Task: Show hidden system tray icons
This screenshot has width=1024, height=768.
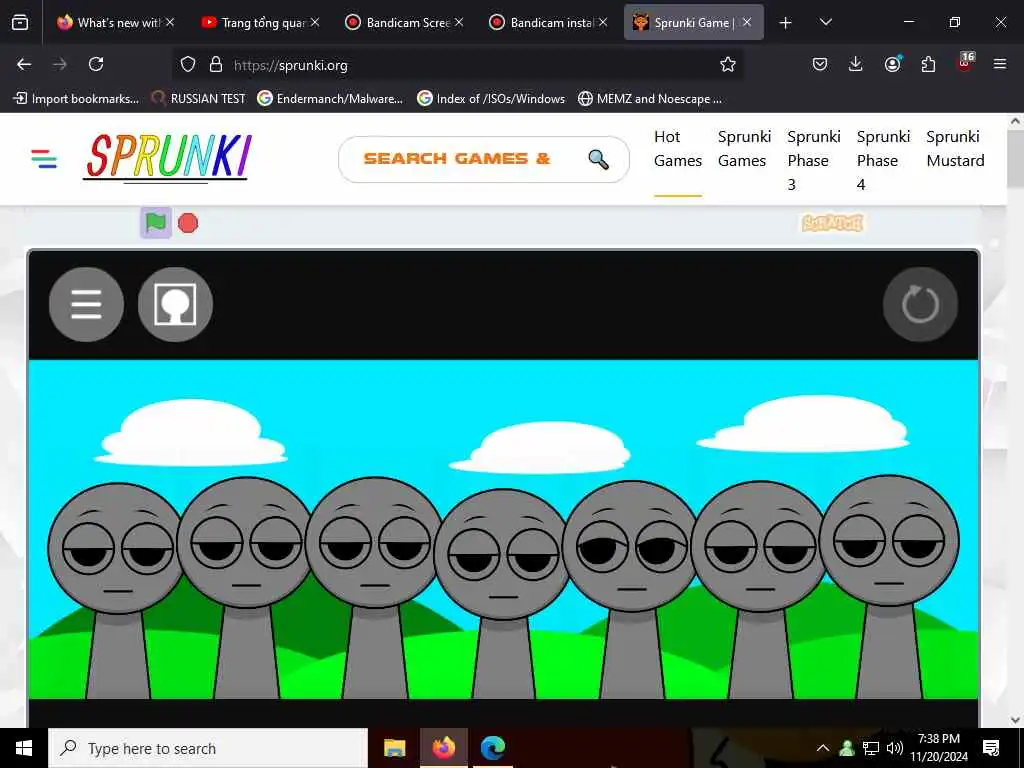Action: [823, 748]
